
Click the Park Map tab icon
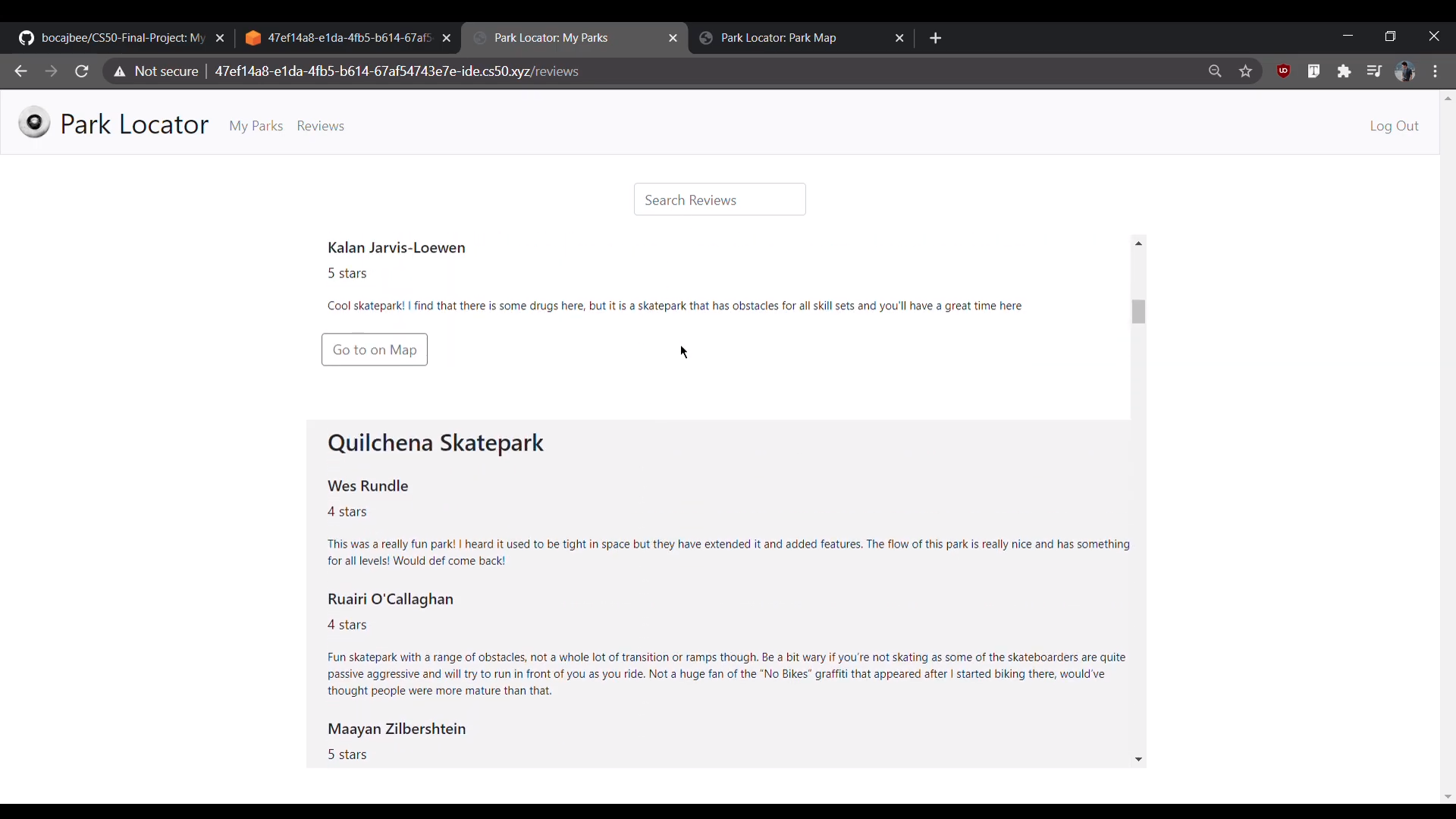706,37
